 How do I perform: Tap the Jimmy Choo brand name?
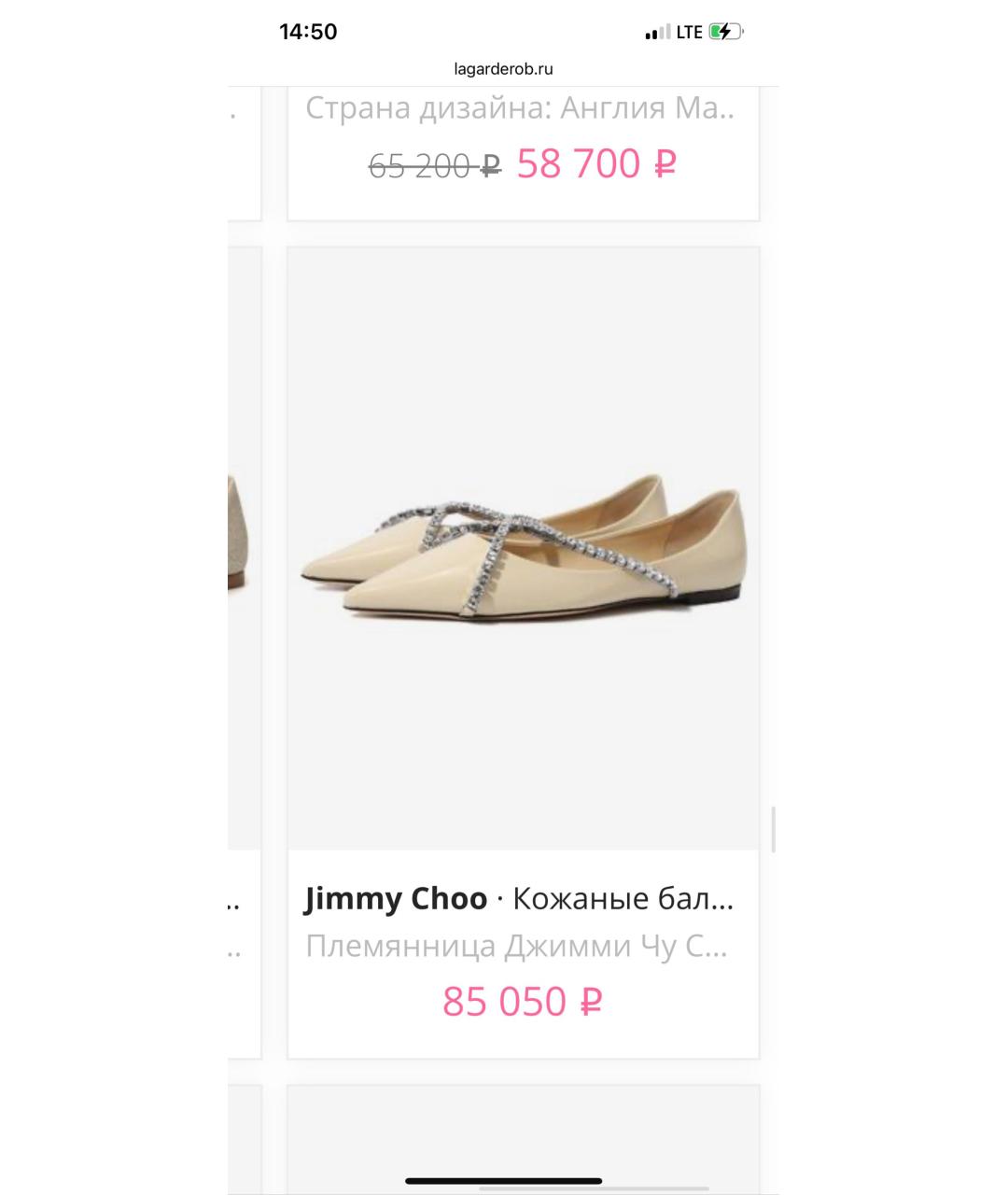[x=396, y=899]
